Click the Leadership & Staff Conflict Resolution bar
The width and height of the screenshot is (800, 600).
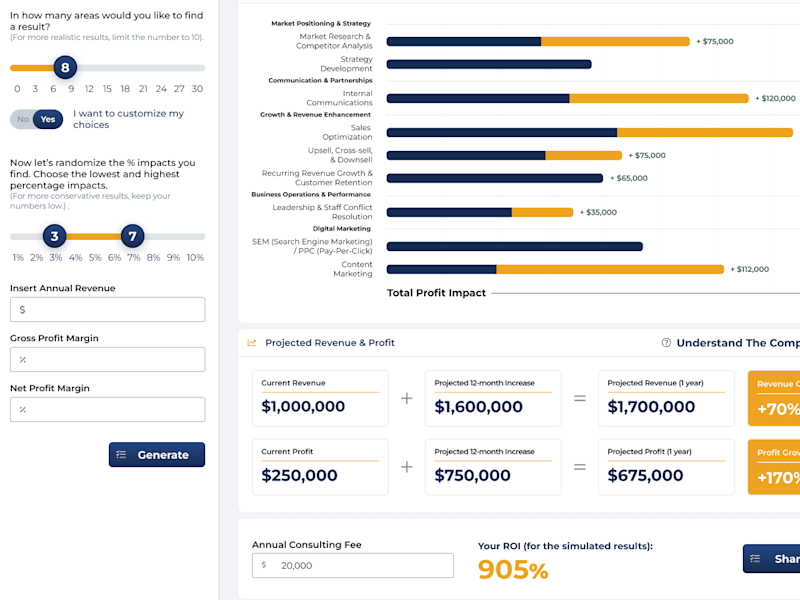480,212
